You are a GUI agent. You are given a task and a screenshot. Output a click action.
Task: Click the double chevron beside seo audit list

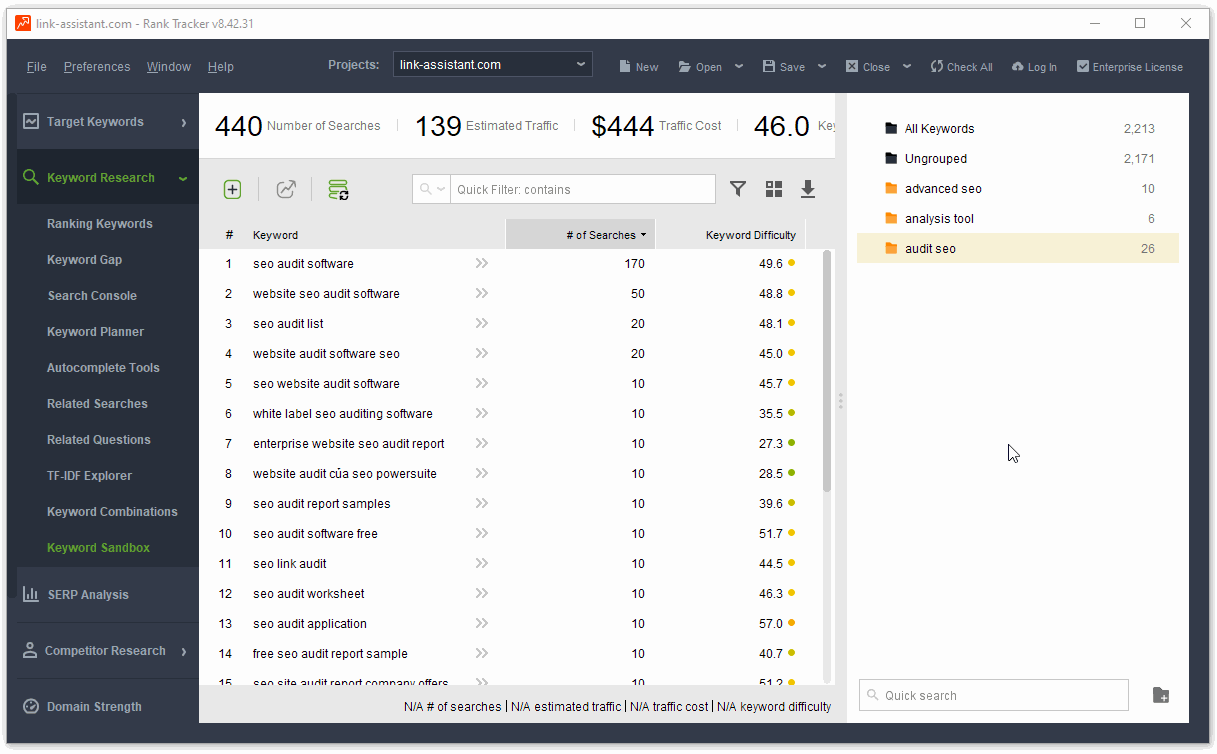pyautogui.click(x=482, y=323)
